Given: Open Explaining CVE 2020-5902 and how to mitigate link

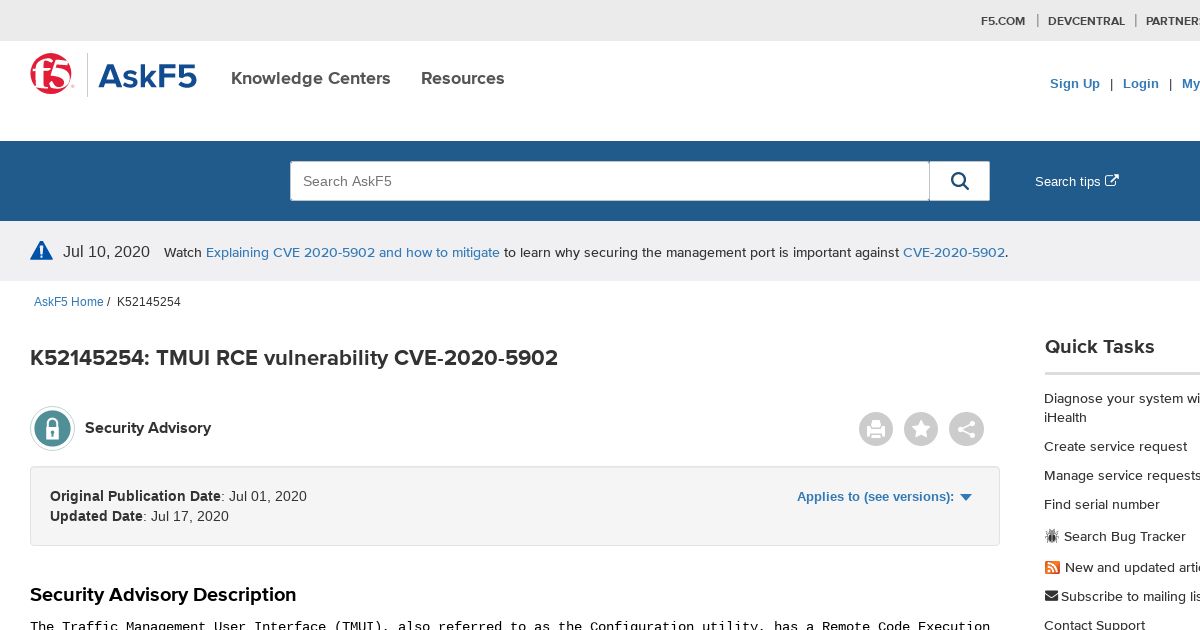Looking at the screenshot, I should pos(353,253).
